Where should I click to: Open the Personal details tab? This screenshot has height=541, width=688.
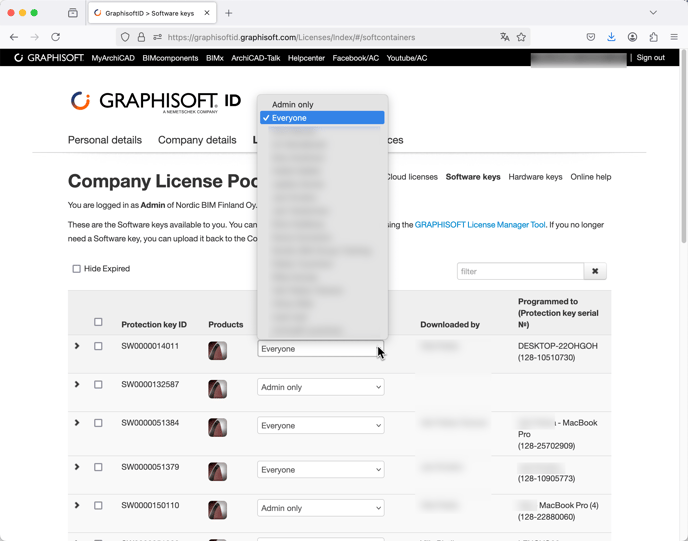click(105, 140)
